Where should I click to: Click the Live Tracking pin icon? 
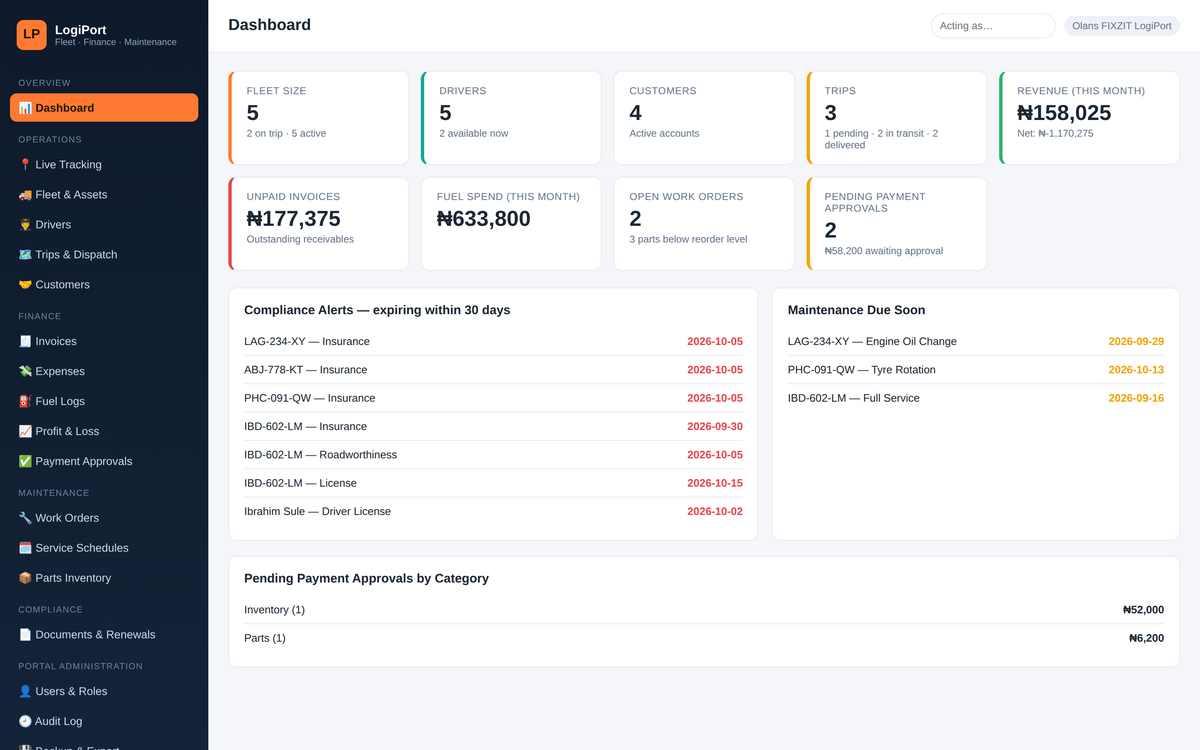pyautogui.click(x=25, y=165)
